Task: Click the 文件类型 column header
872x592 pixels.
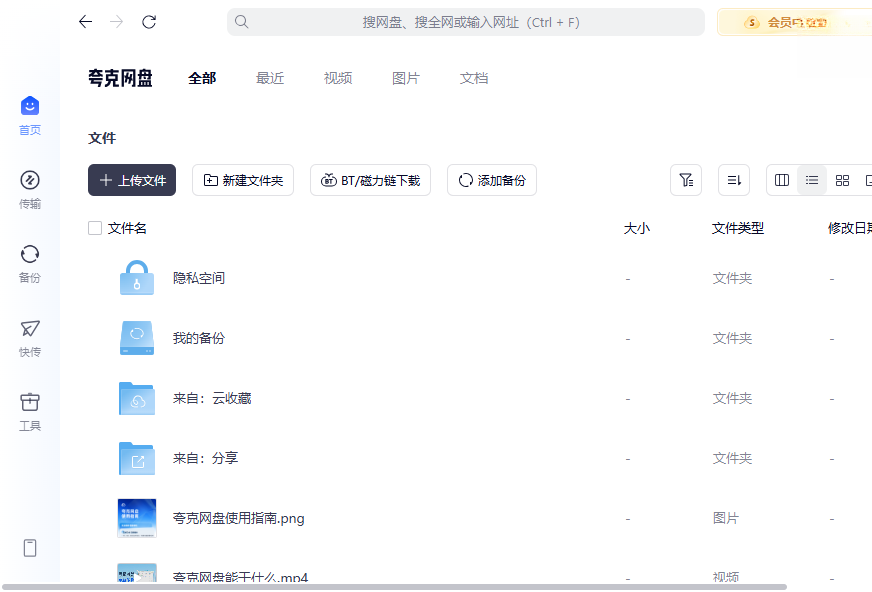Action: pos(737,228)
